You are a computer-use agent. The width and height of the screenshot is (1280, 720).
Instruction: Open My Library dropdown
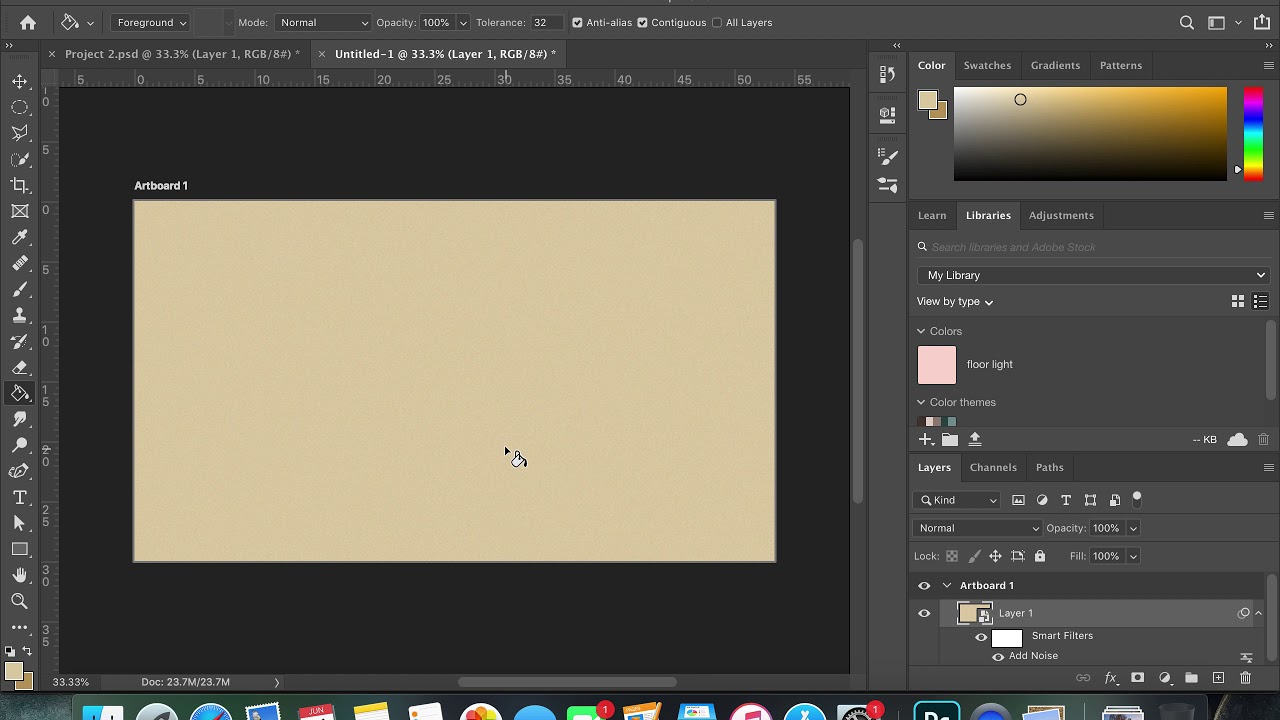[x=1094, y=275]
